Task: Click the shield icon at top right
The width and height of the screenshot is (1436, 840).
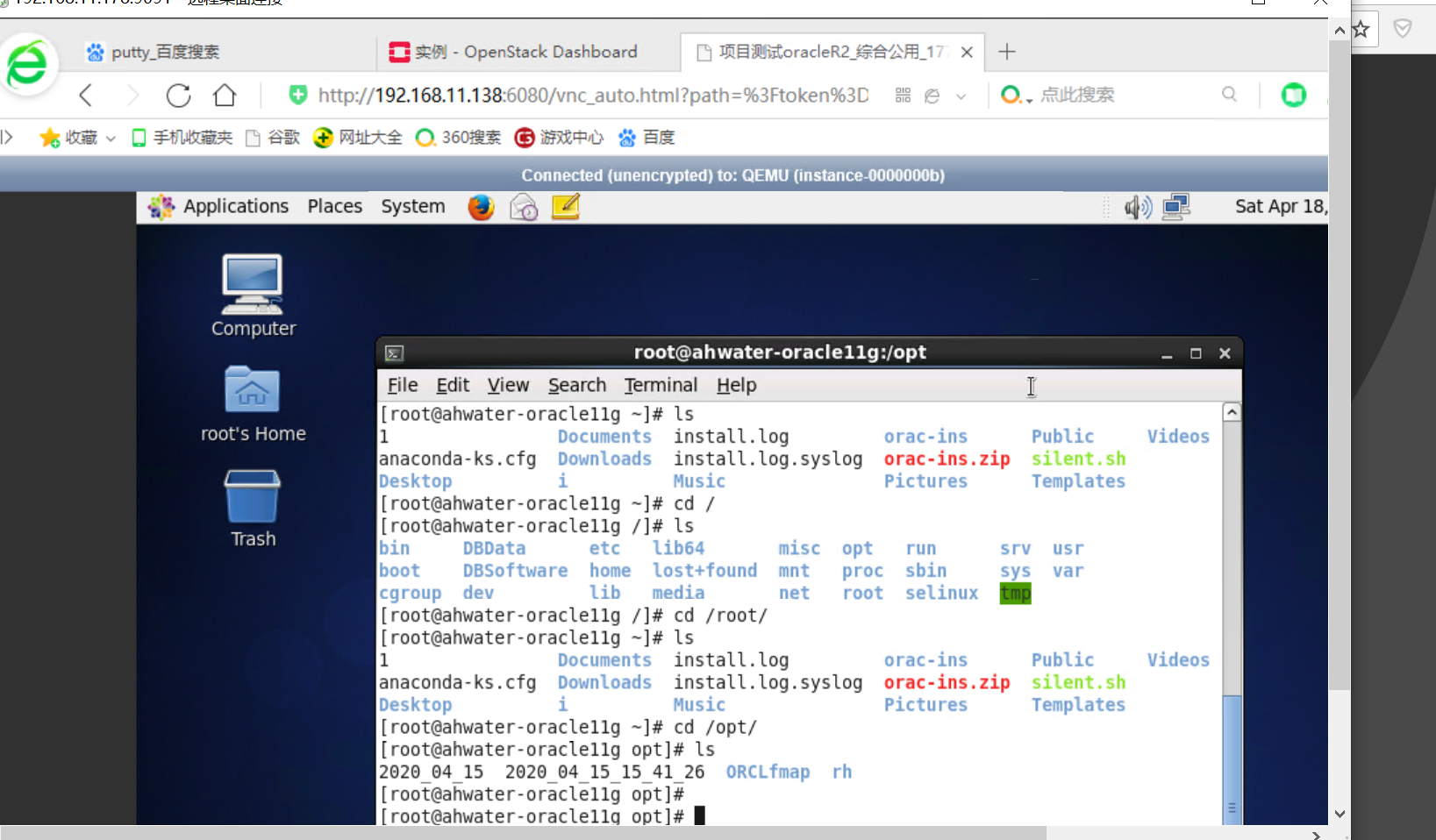Action: (x=1403, y=28)
